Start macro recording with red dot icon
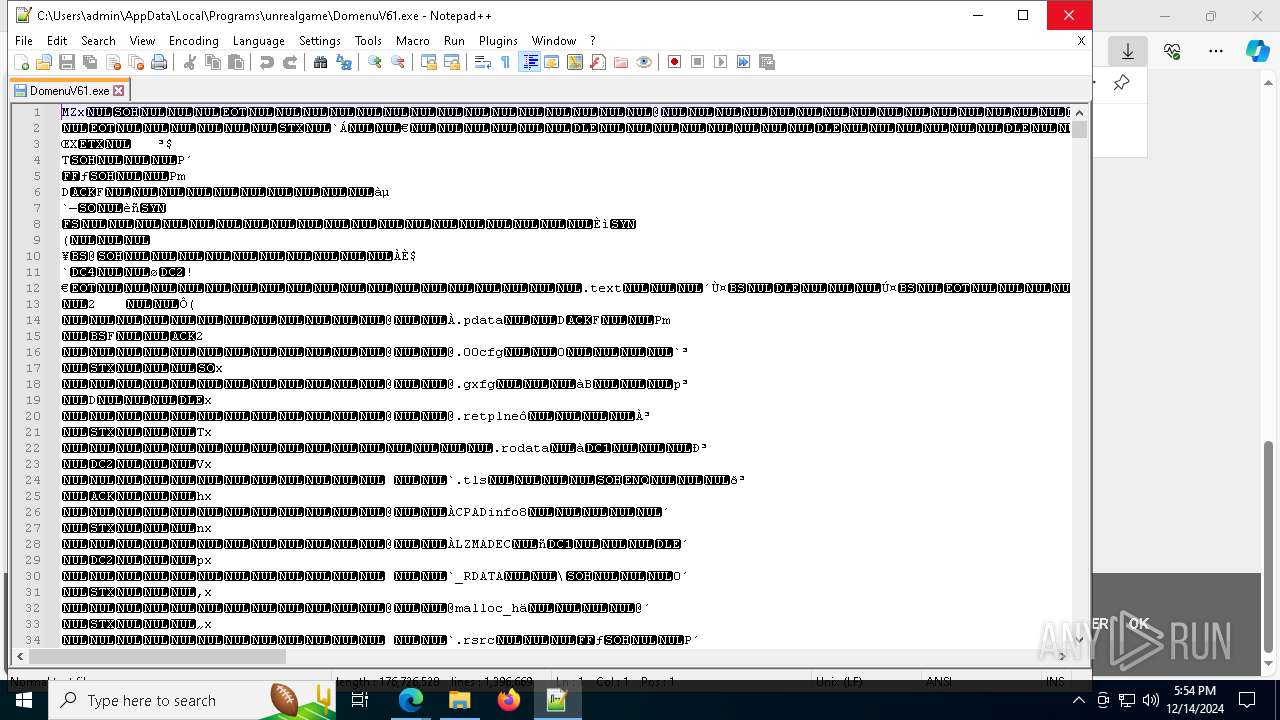The width and height of the screenshot is (1280, 720). [x=675, y=62]
